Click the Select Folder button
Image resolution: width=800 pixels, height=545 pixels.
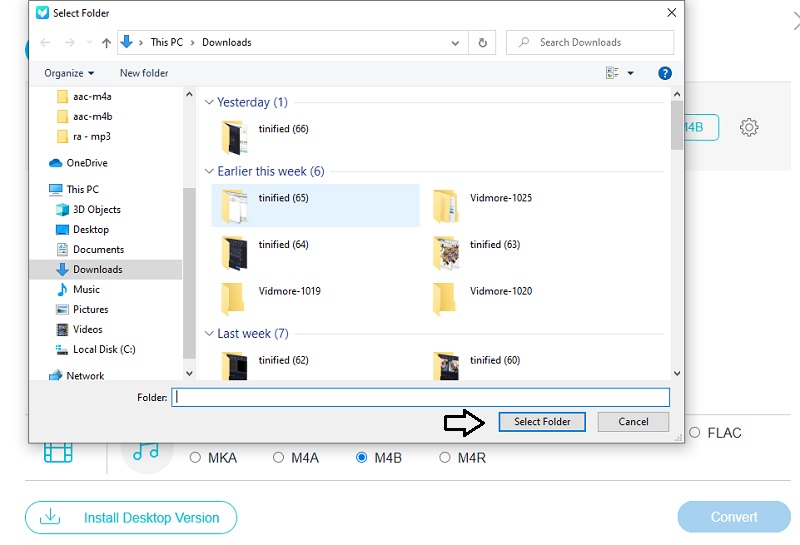coord(542,422)
